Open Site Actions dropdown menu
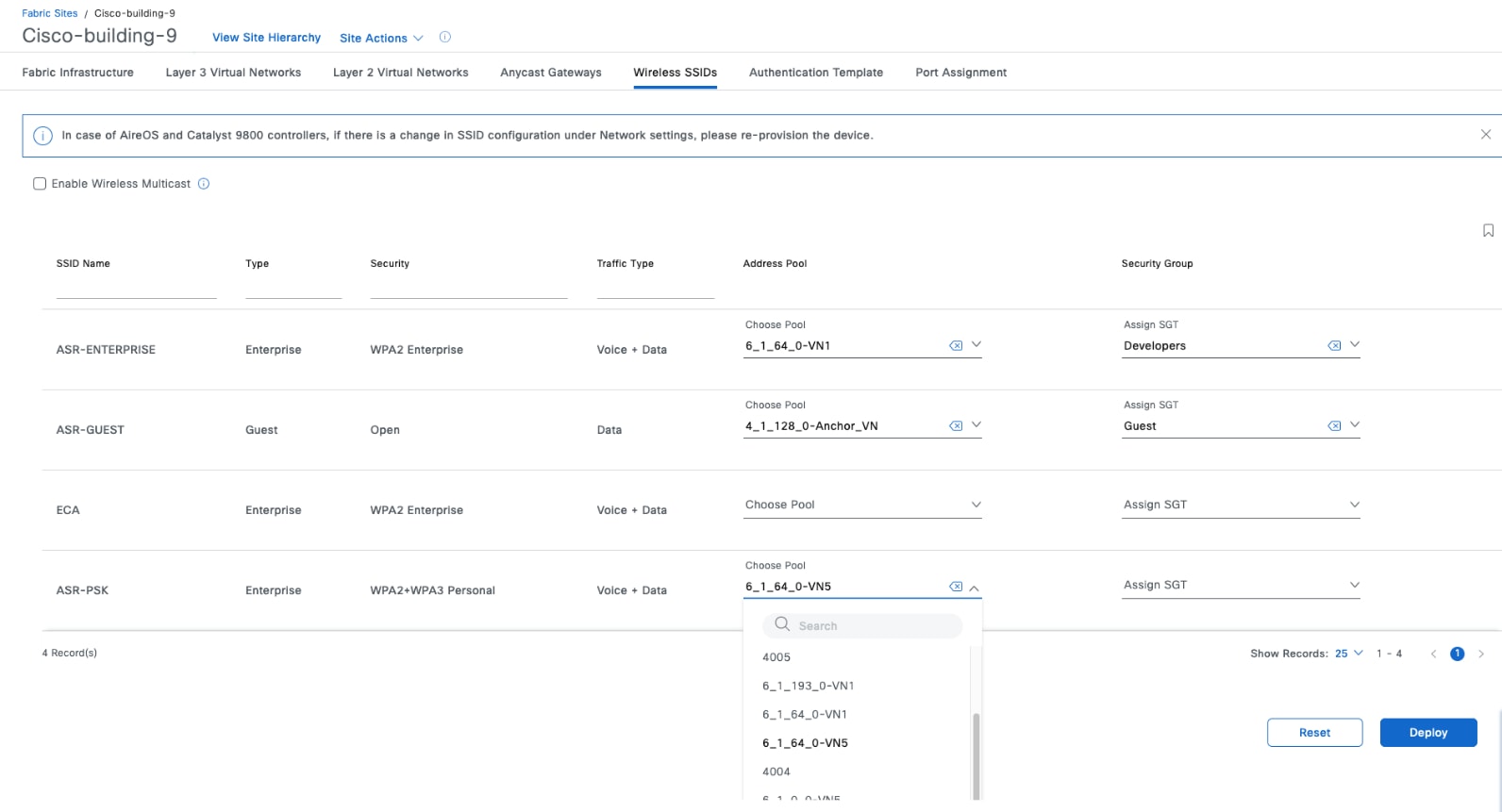Screen dimensions: 1502x812 click(x=381, y=39)
